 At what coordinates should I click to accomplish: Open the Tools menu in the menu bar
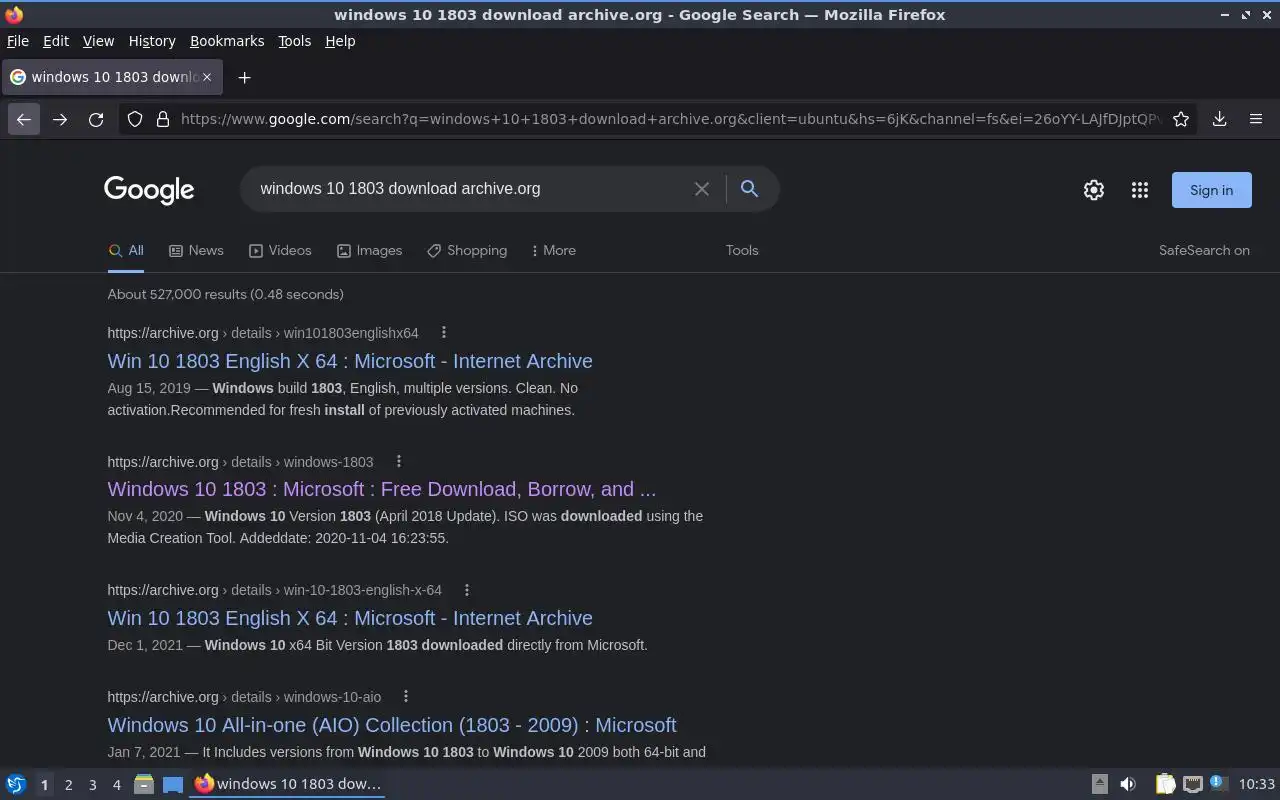(x=294, y=41)
